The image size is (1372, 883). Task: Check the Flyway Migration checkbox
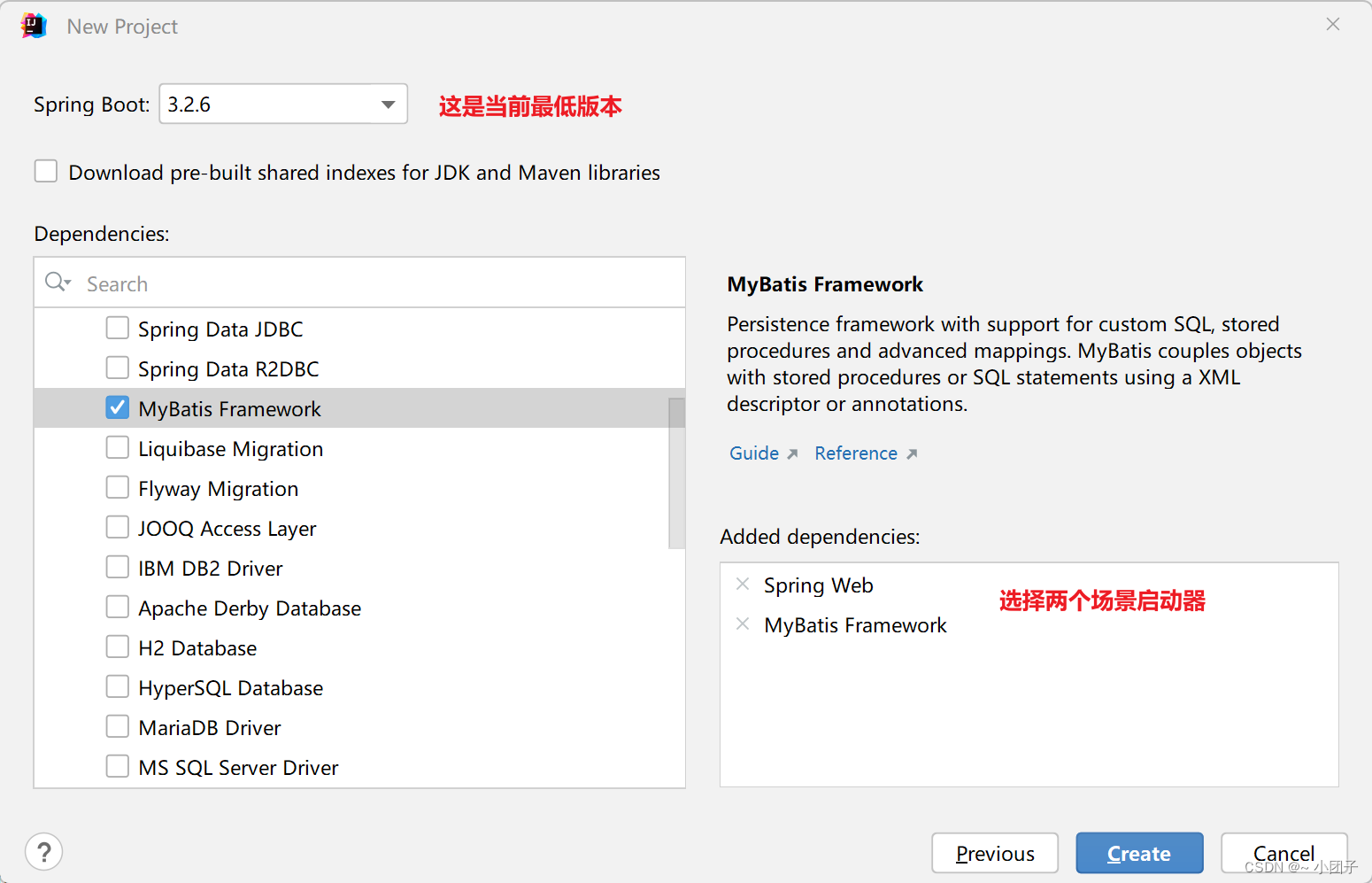117,487
